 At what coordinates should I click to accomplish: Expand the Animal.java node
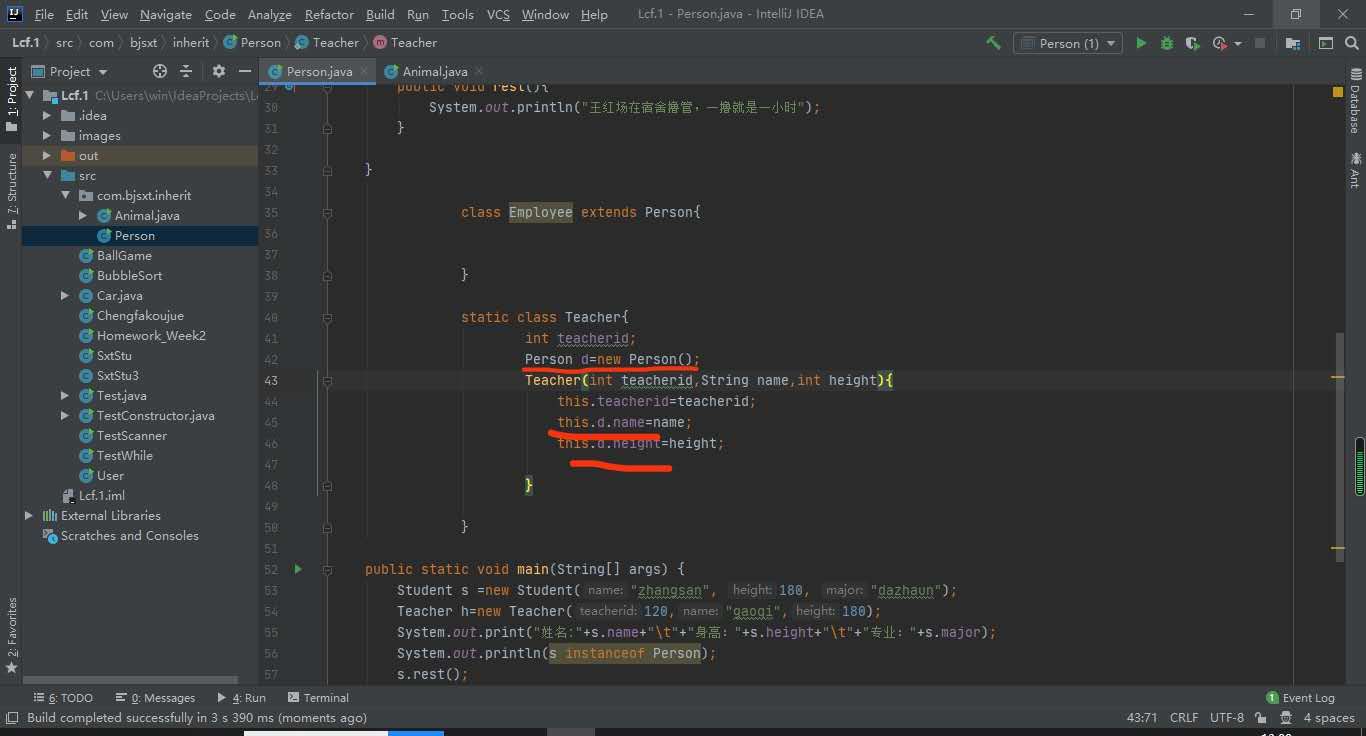(x=83, y=215)
